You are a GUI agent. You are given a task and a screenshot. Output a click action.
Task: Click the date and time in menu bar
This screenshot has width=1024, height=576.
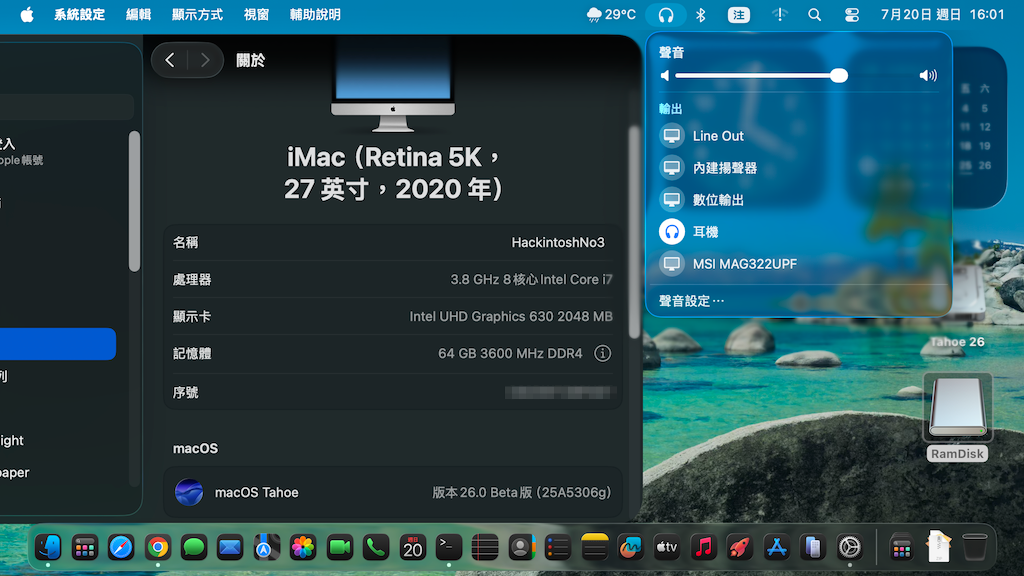point(942,14)
